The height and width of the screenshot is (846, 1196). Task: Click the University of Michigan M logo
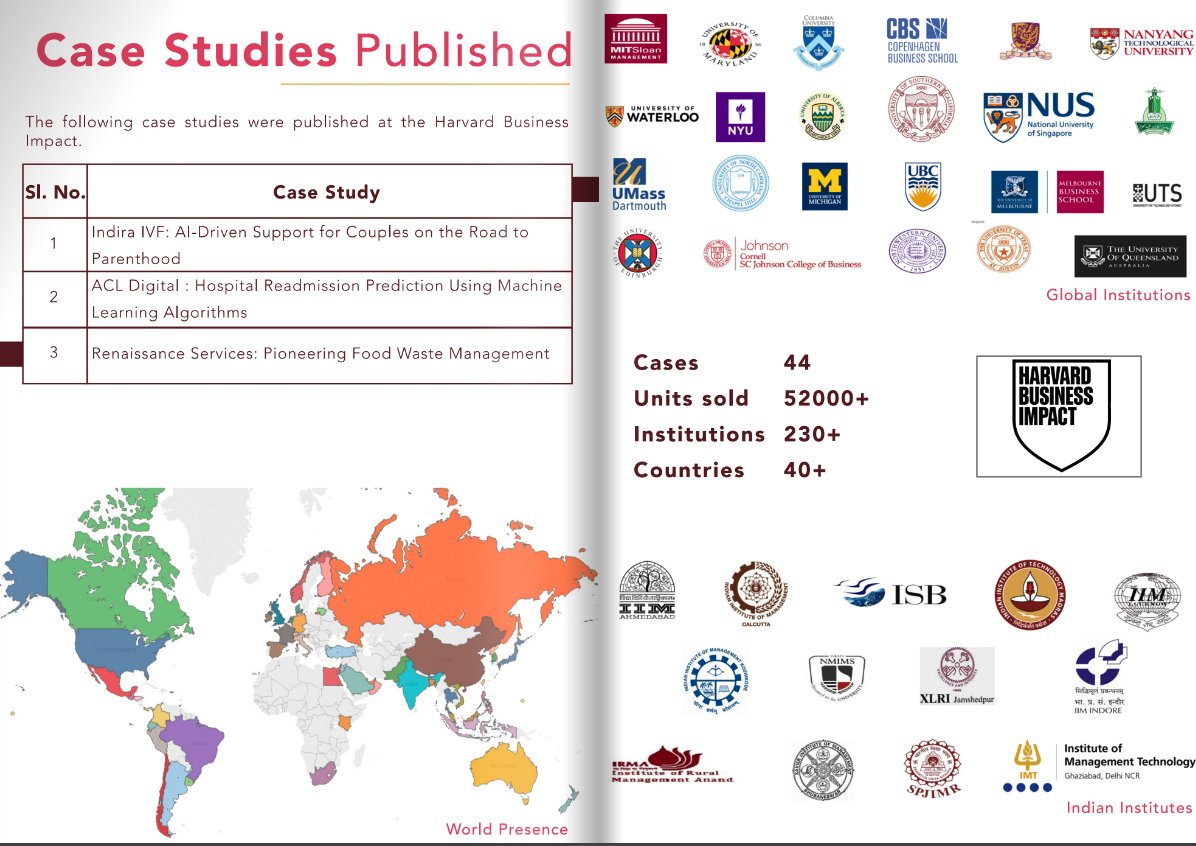click(x=825, y=186)
